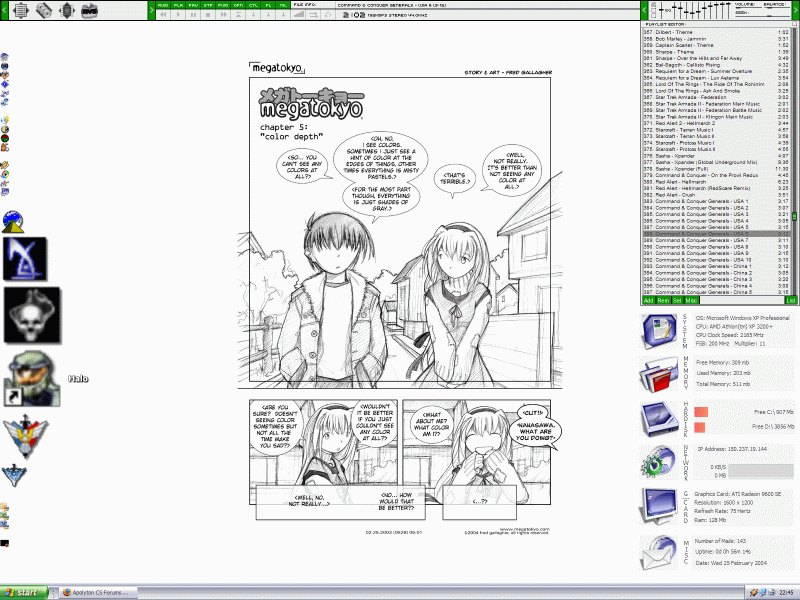This screenshot has height=600, width=800.
Task: Collapse the equalizer panel with its left green arrow
Action: click(644, 10)
